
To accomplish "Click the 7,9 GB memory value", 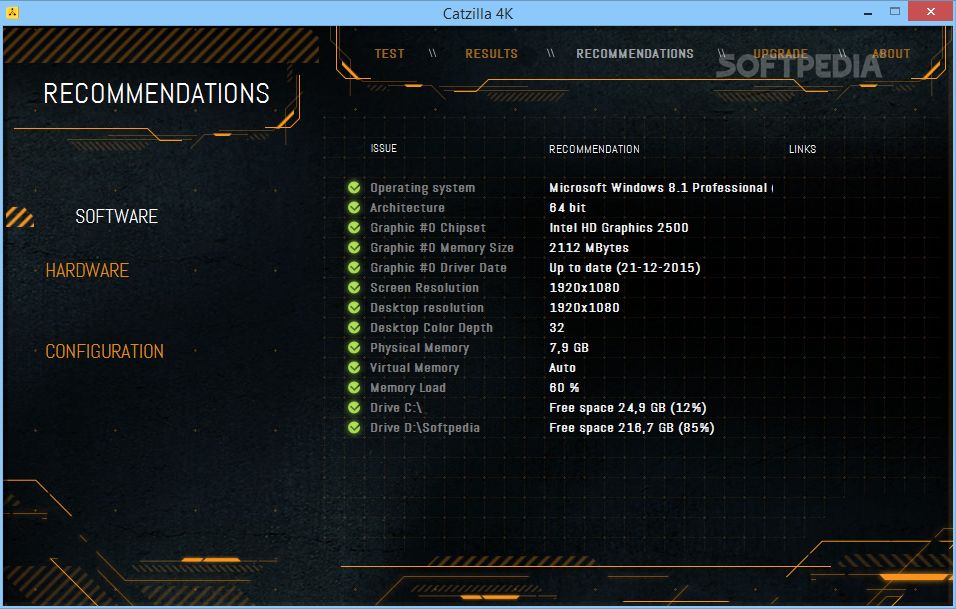I will (x=569, y=347).
